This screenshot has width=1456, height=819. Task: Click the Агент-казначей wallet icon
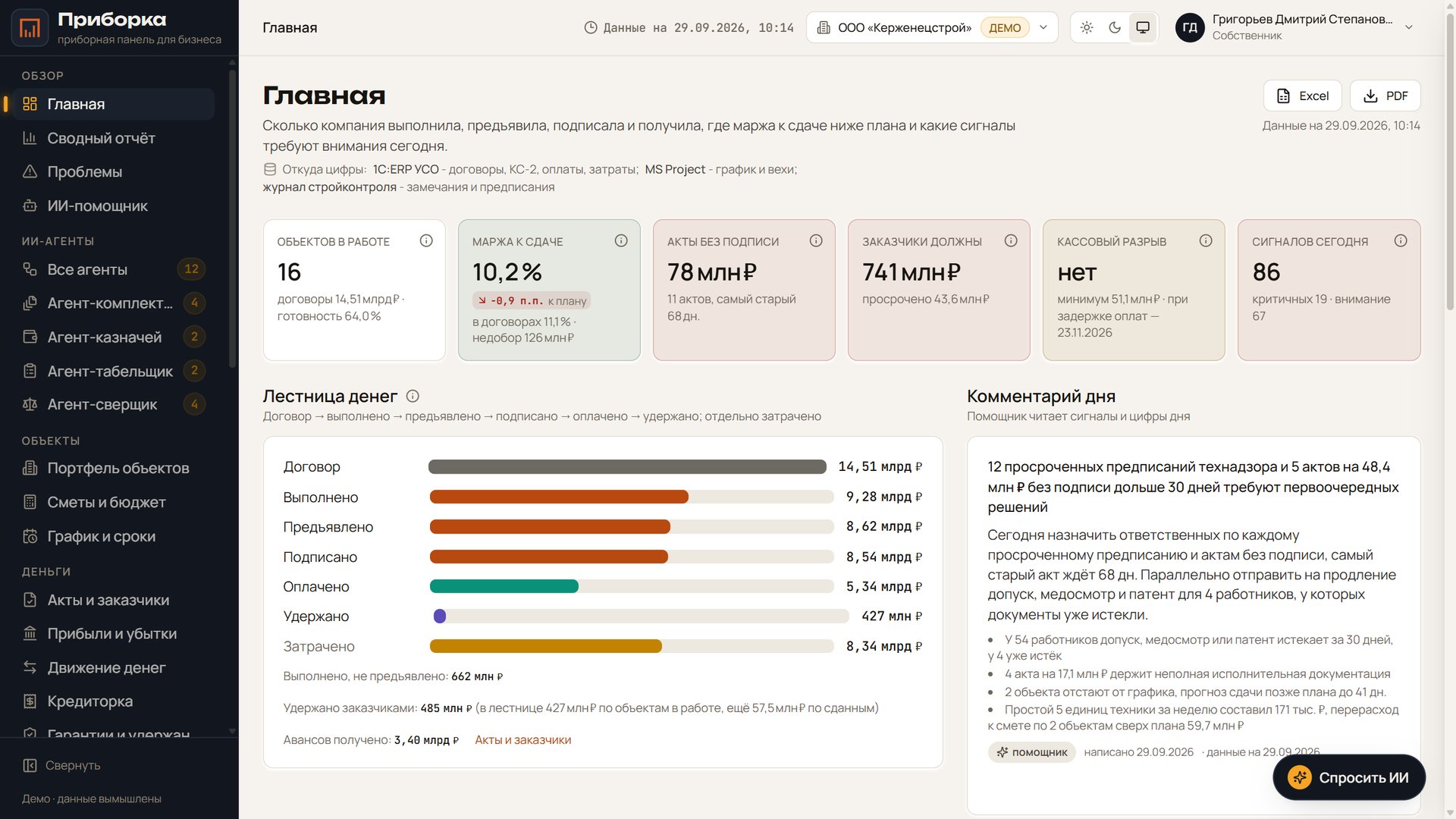30,337
